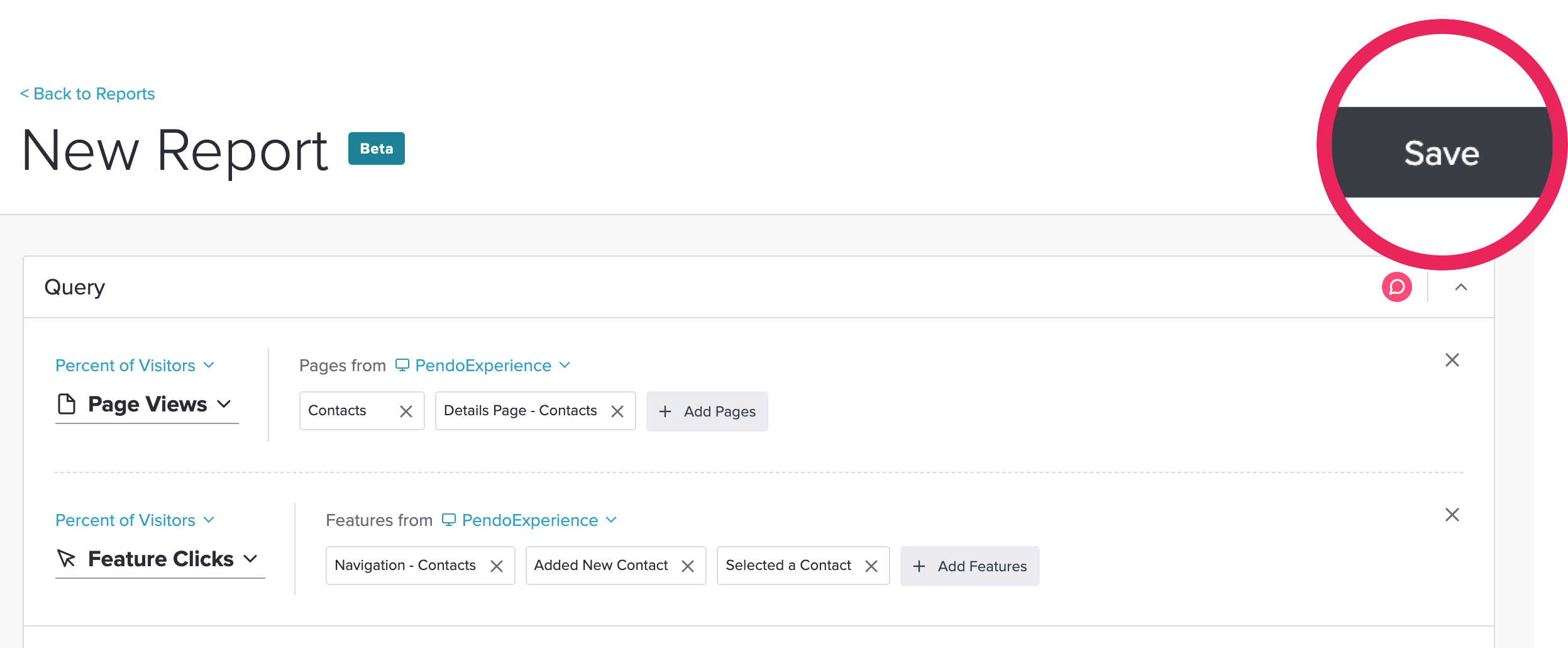1568x648 pixels.
Task: Click the Navigation - Contacts chip label
Action: point(406,565)
